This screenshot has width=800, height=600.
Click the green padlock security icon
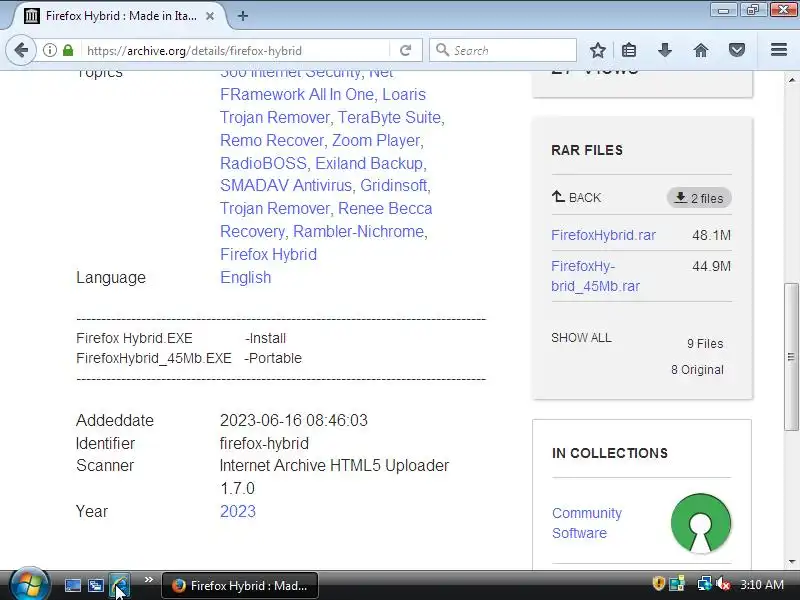68,50
